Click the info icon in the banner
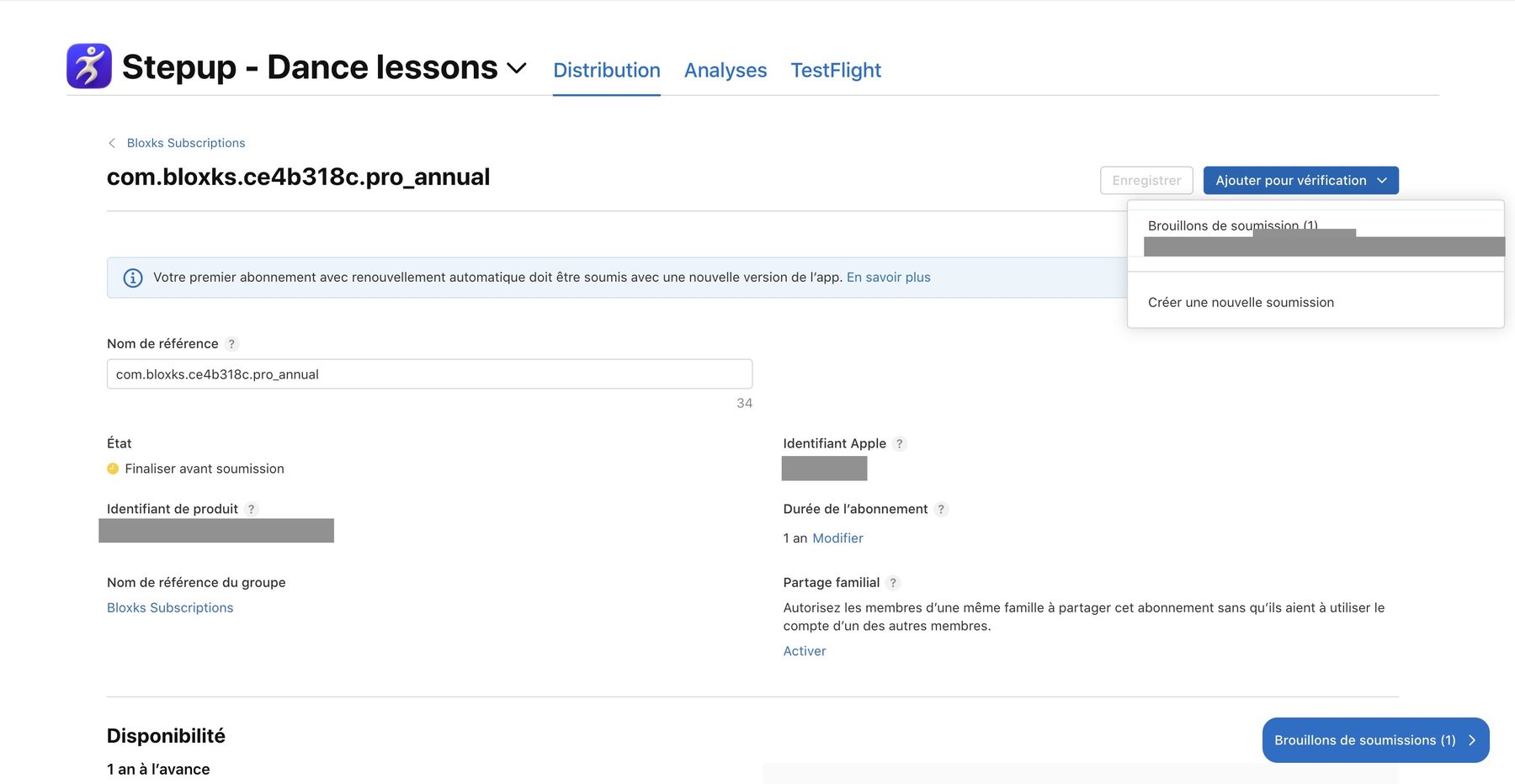Screen dimensions: 1515x784 [133, 278]
